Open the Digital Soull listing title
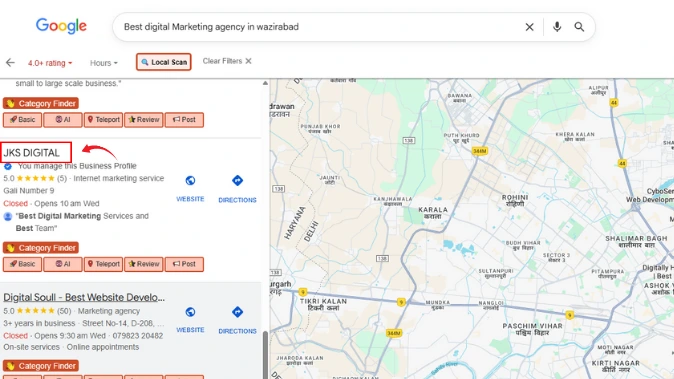This screenshot has height=379, width=674. coord(84,297)
